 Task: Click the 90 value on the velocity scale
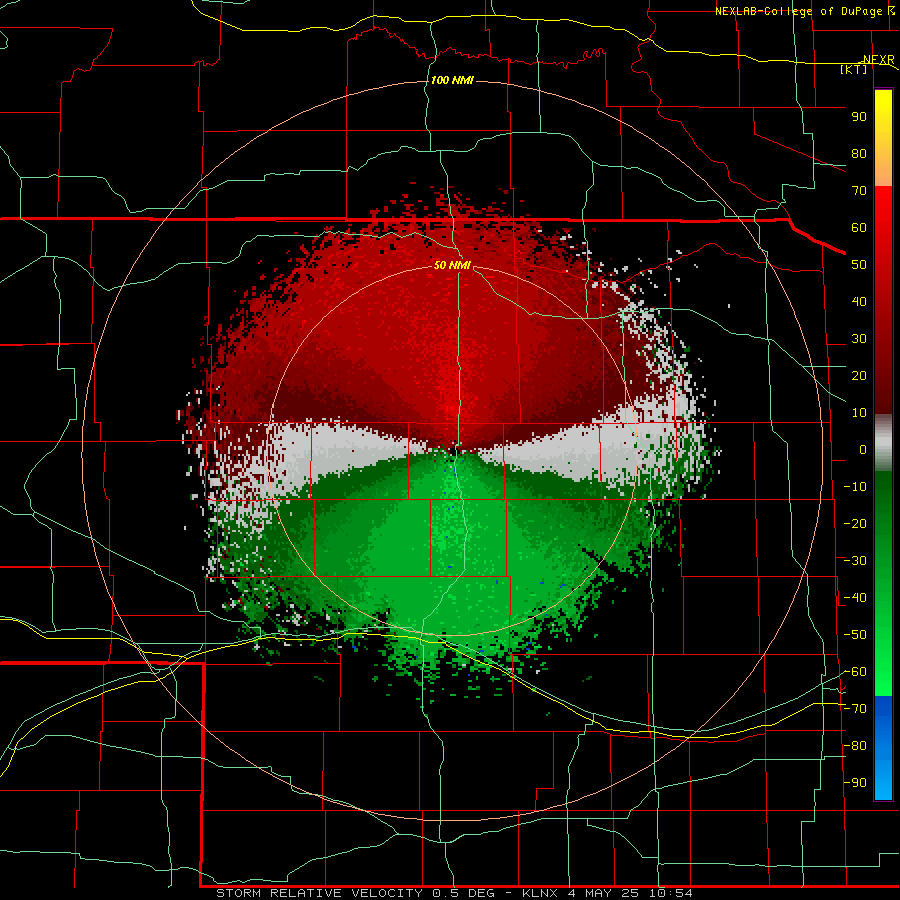(859, 117)
